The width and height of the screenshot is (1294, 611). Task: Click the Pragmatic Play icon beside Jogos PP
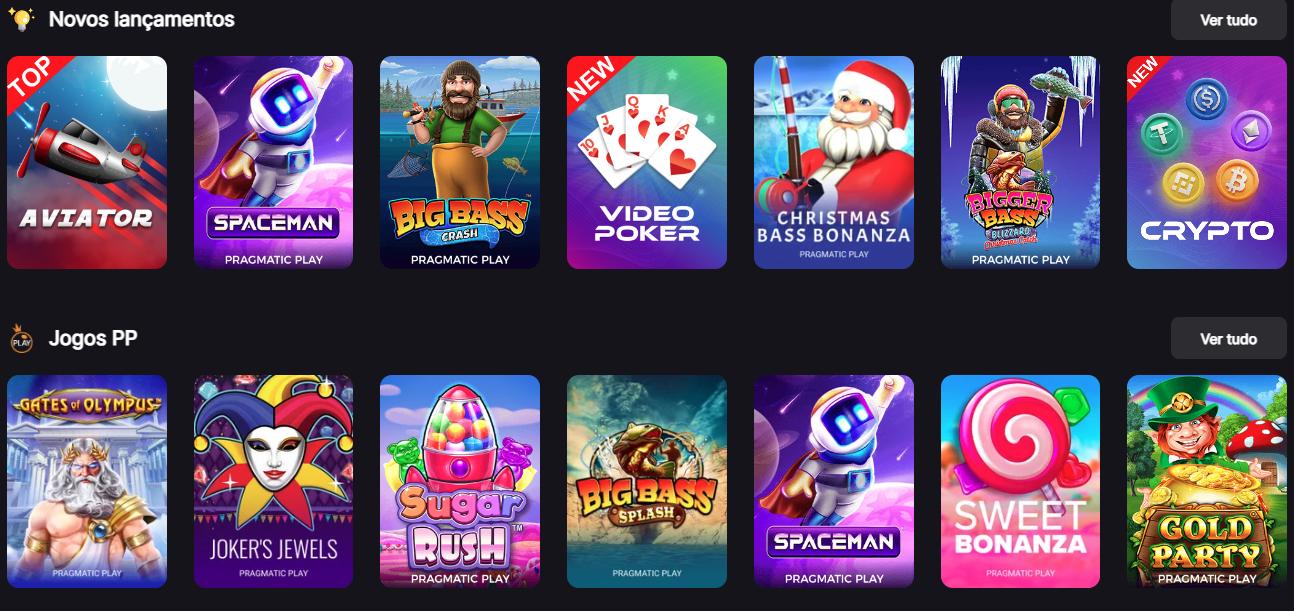click(21, 339)
